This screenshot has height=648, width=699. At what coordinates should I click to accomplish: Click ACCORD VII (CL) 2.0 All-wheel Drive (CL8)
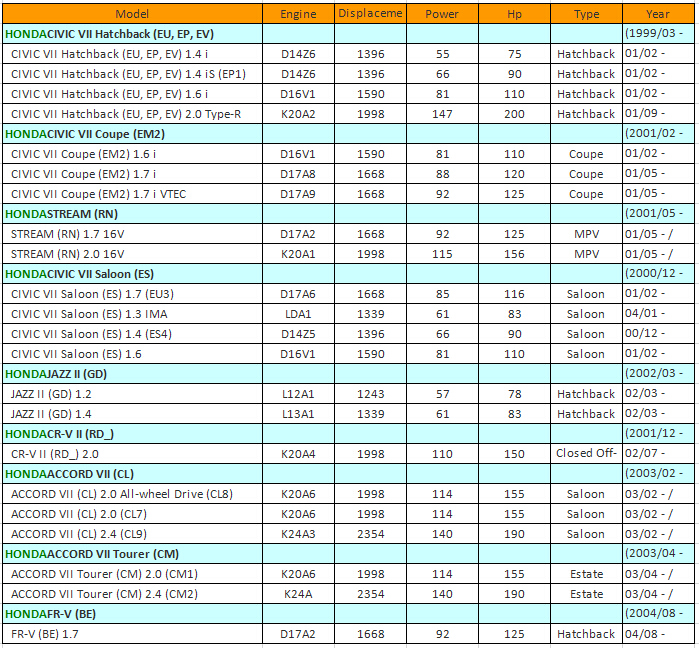tap(132, 494)
